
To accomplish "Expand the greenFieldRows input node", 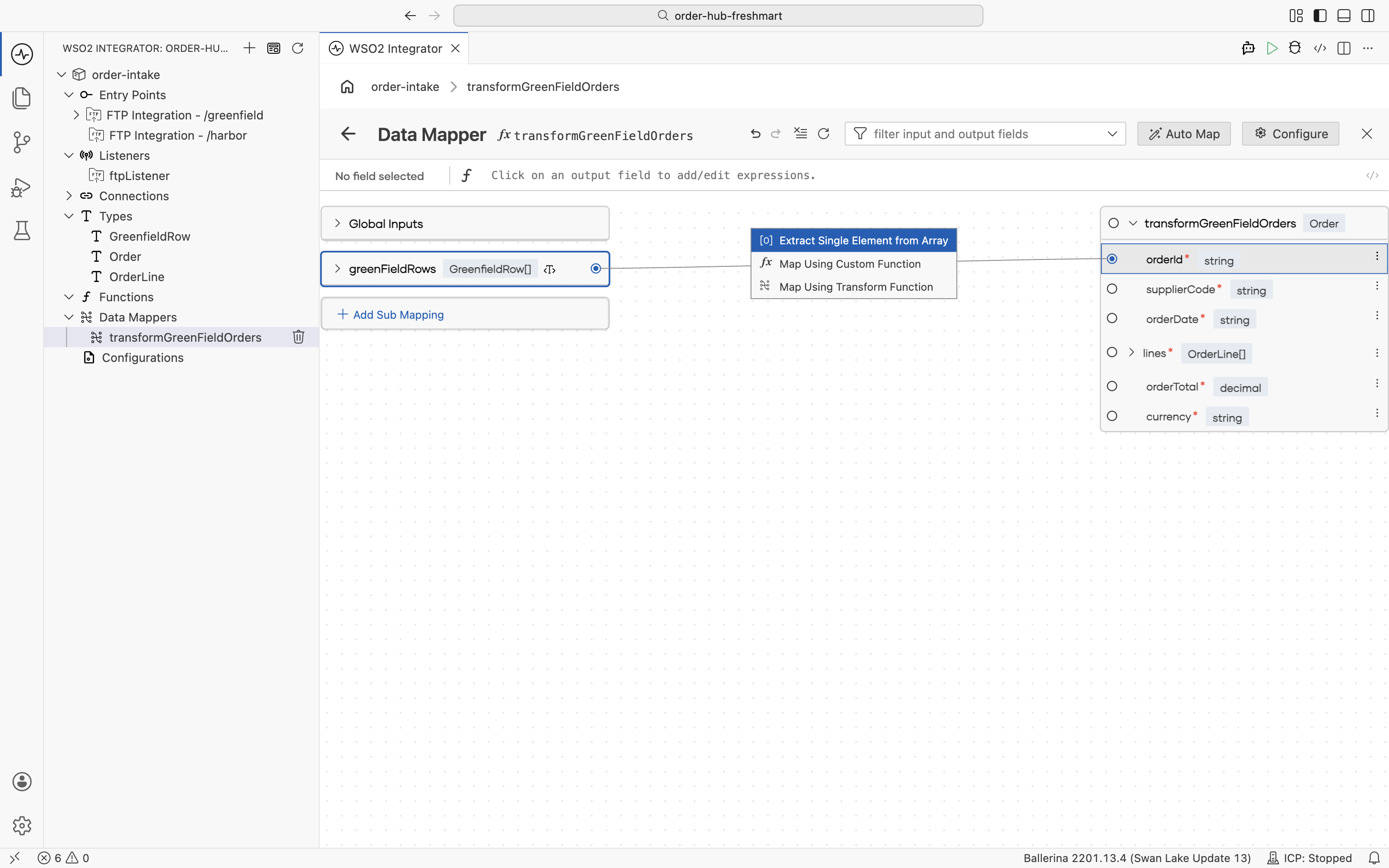I will pyautogui.click(x=338, y=269).
